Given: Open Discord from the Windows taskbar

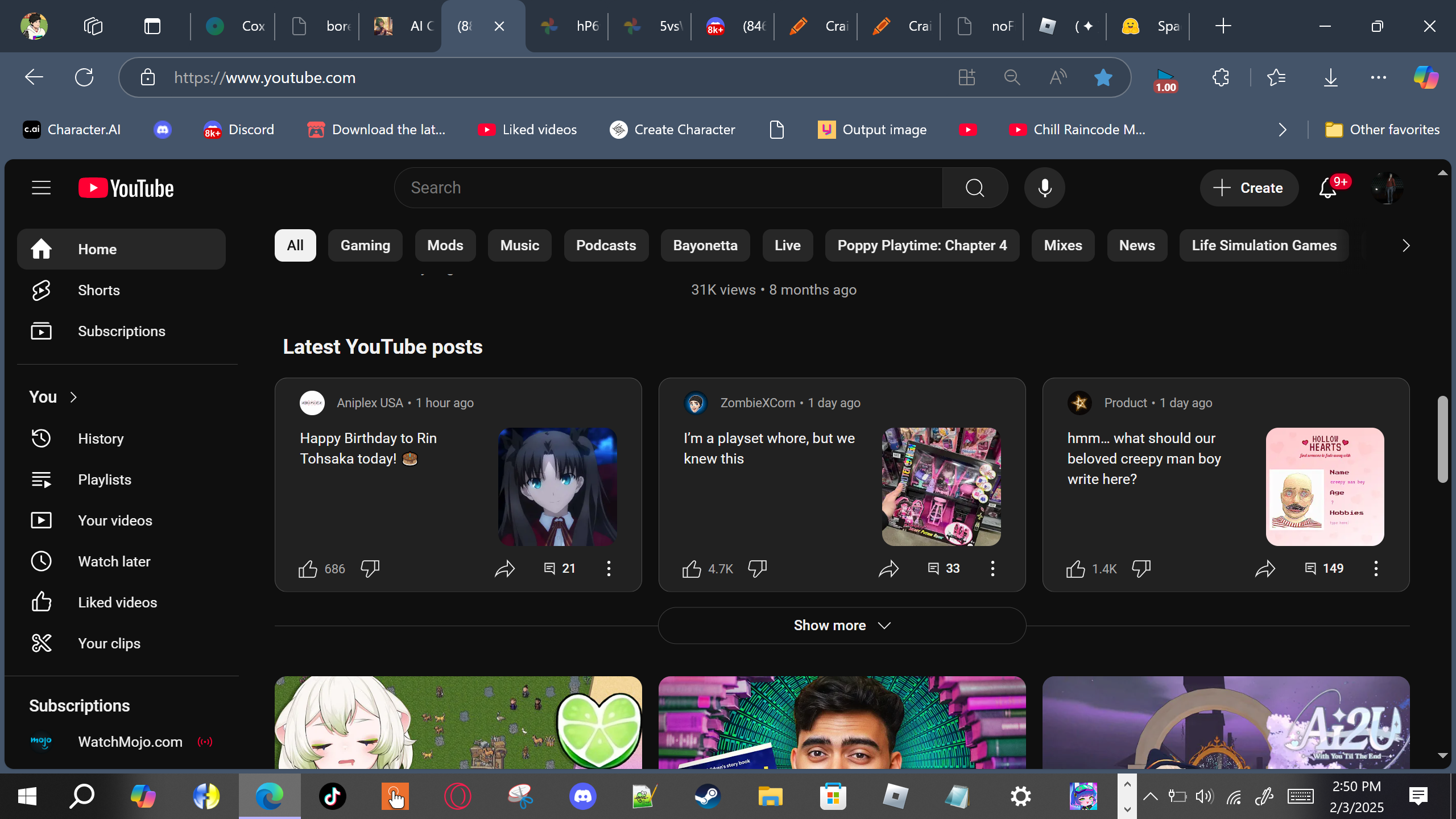Looking at the screenshot, I should pyautogui.click(x=583, y=796).
